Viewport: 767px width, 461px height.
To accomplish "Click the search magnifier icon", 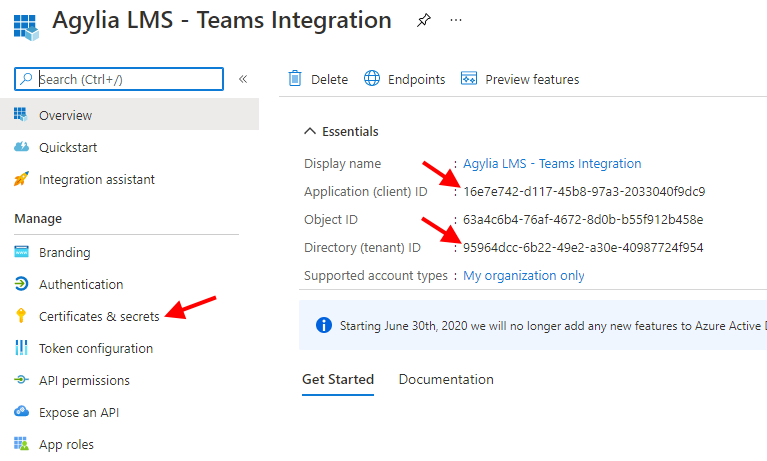I will 26,79.
